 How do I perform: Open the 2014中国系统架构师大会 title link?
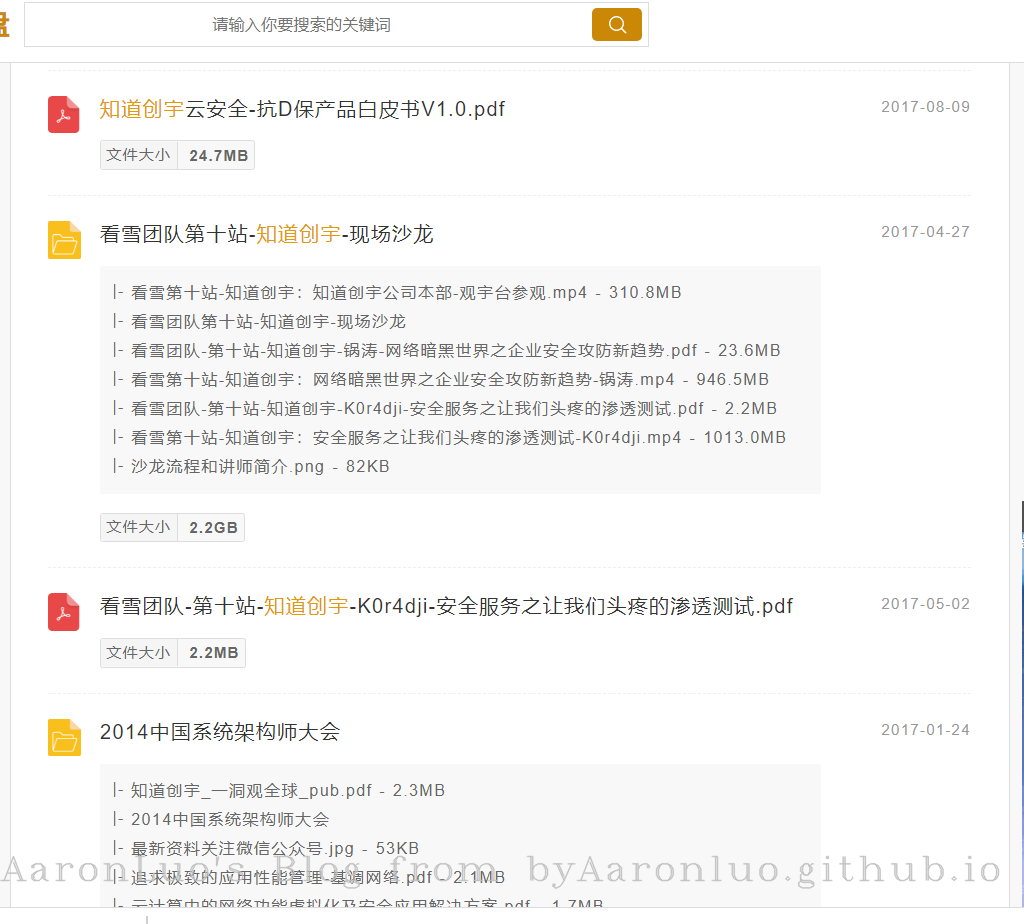click(x=220, y=732)
